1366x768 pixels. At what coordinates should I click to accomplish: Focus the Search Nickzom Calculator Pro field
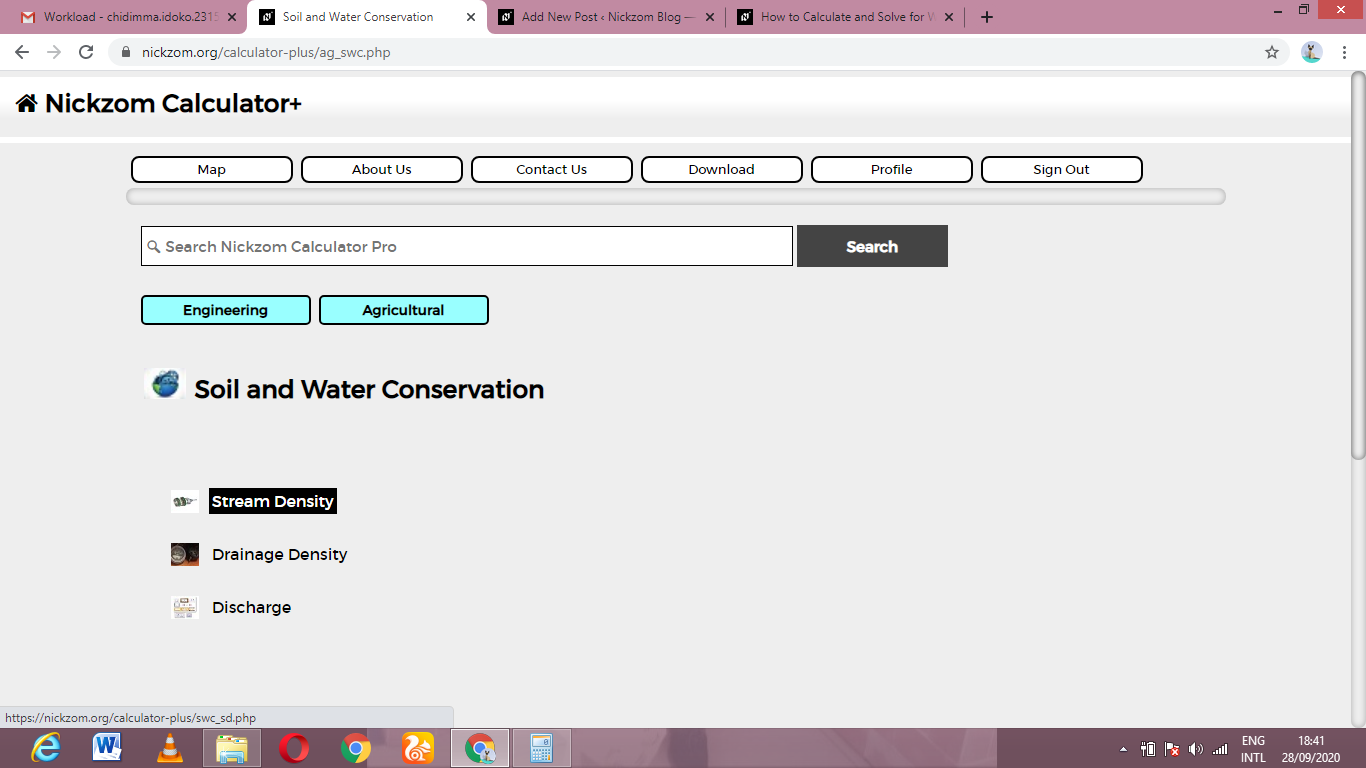tap(467, 246)
